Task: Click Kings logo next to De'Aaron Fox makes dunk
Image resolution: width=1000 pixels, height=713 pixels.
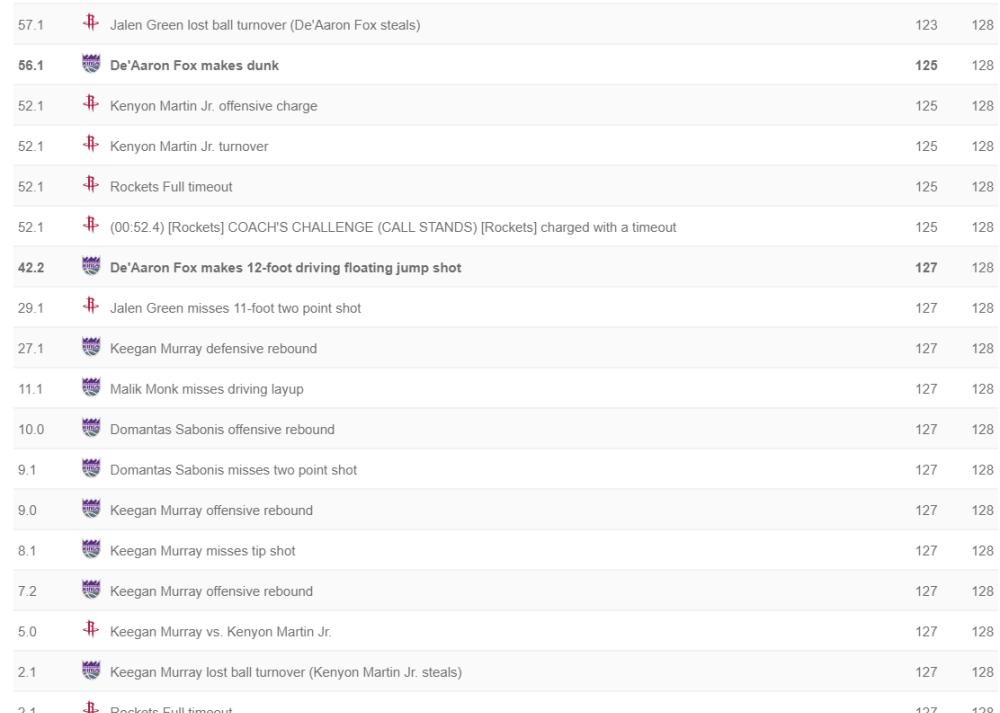Action: pos(91,64)
